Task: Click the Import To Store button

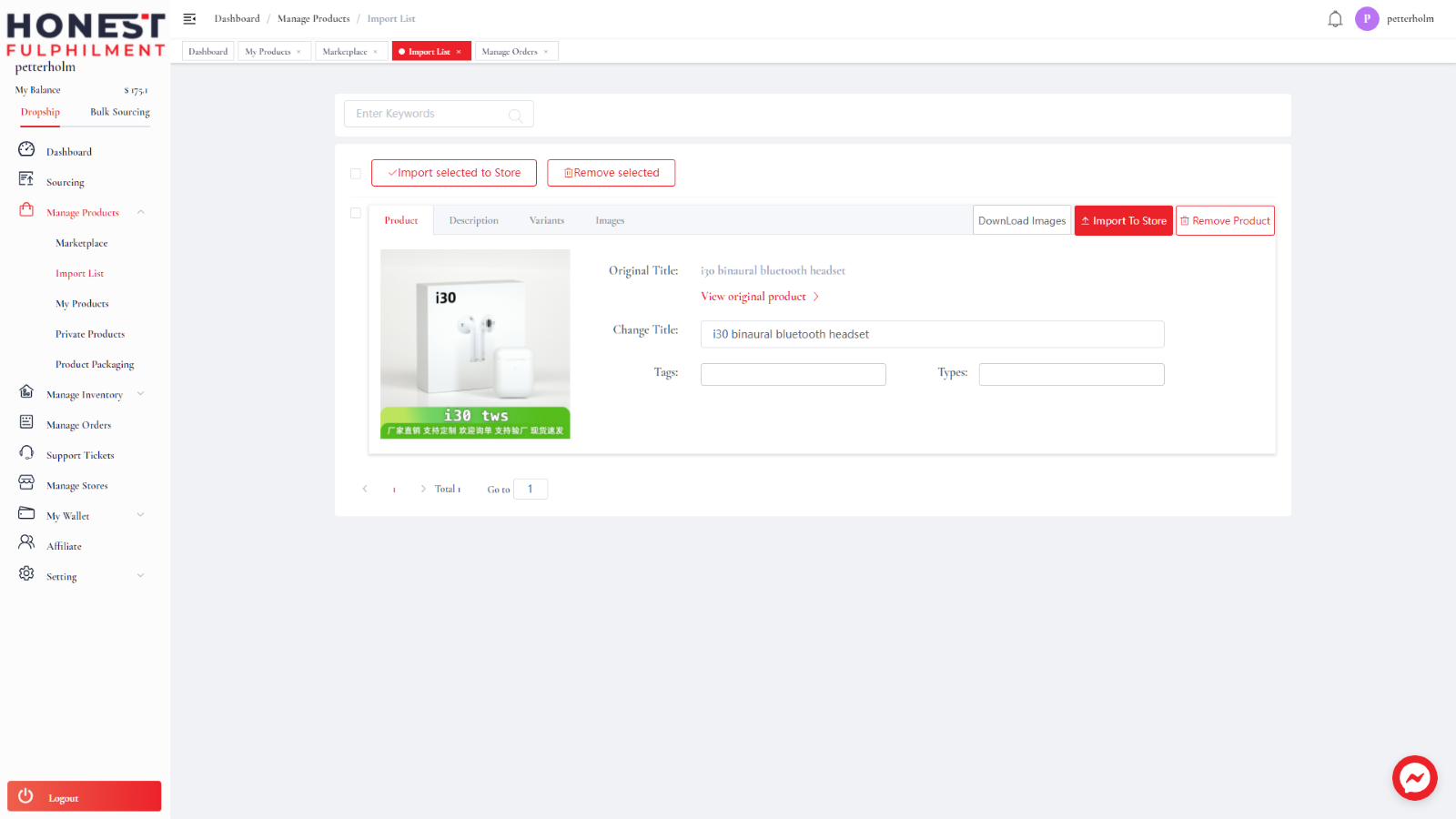Action: [1124, 221]
